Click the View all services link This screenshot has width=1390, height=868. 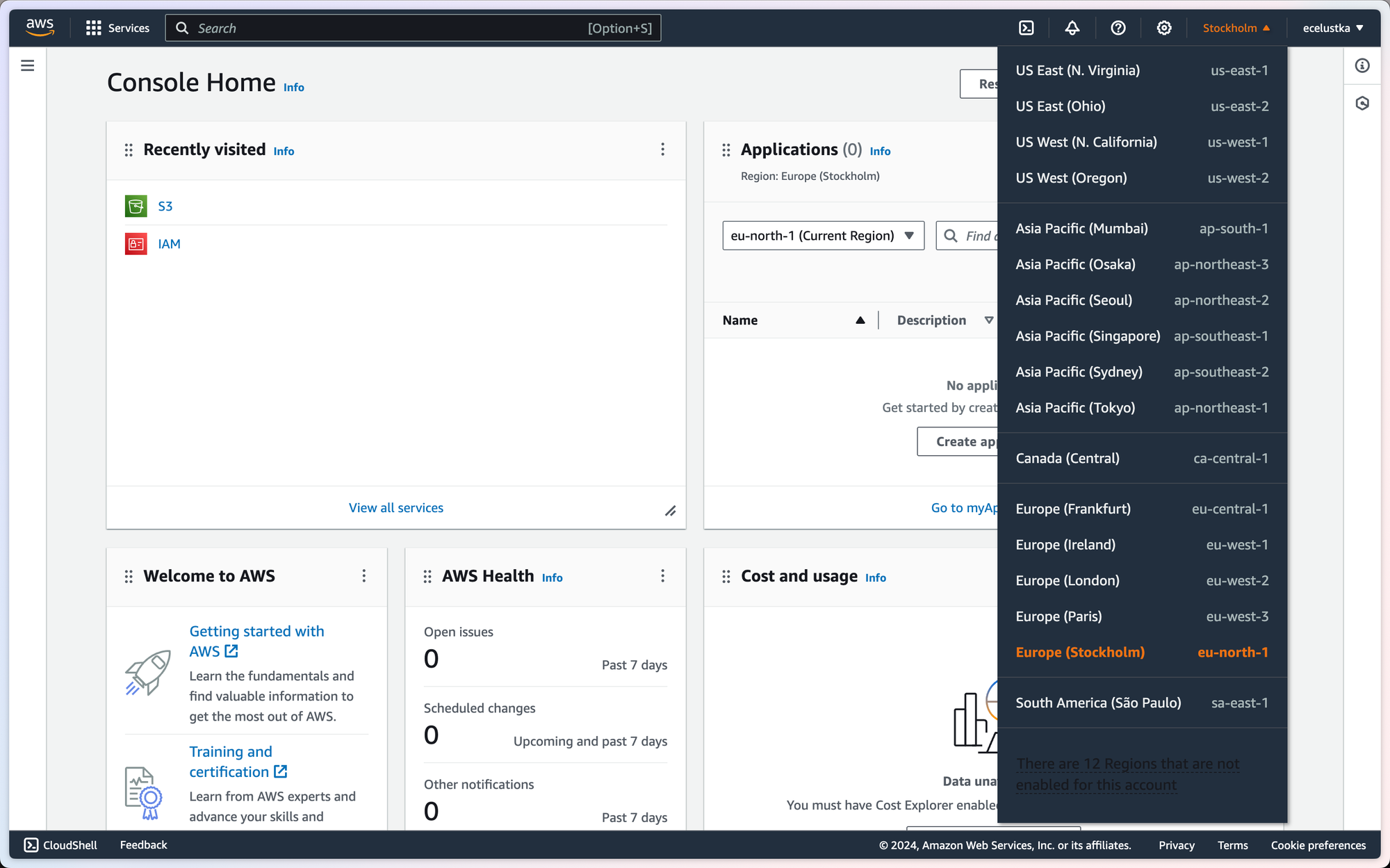pyautogui.click(x=396, y=508)
